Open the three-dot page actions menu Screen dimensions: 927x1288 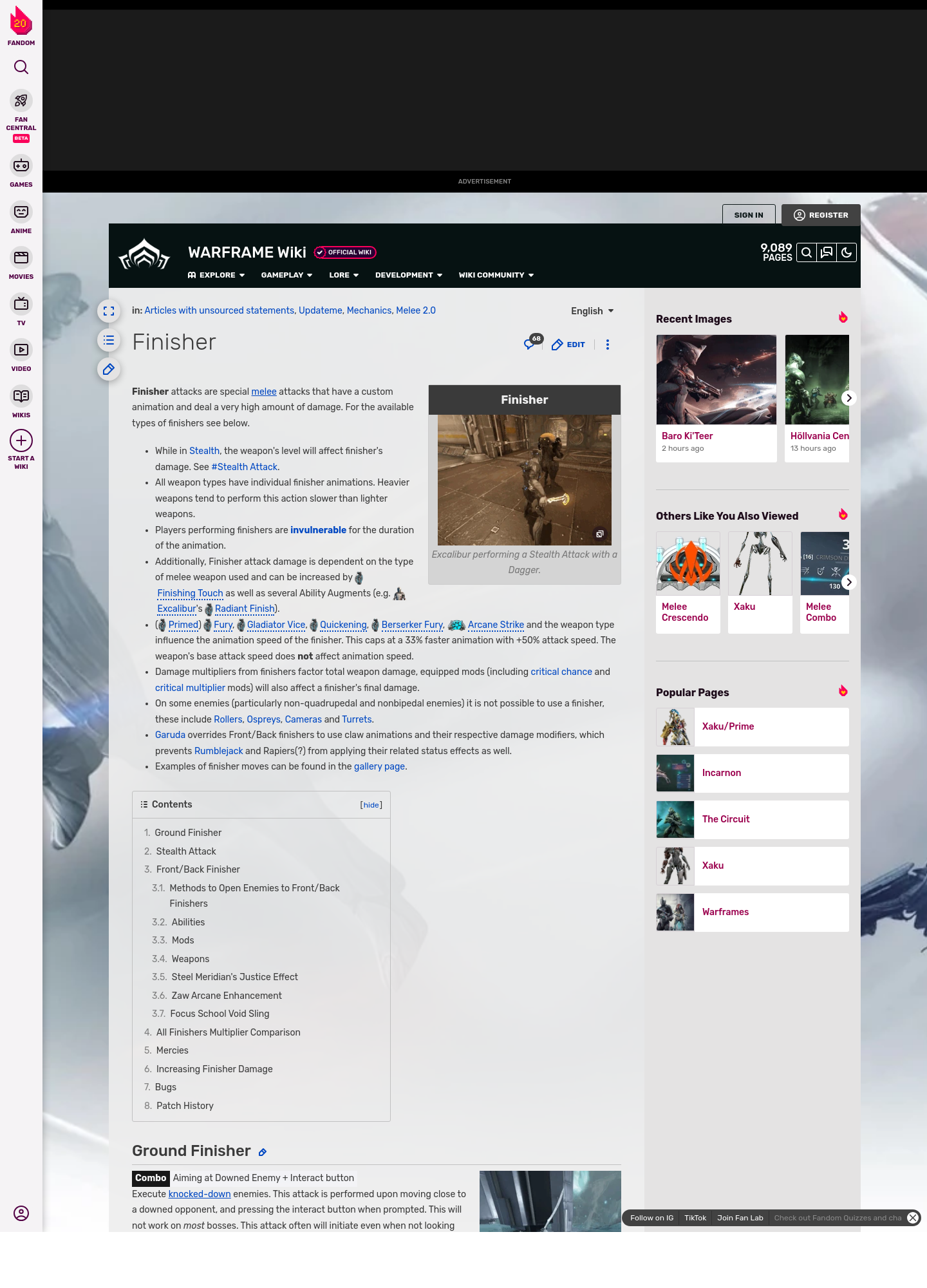(x=607, y=345)
